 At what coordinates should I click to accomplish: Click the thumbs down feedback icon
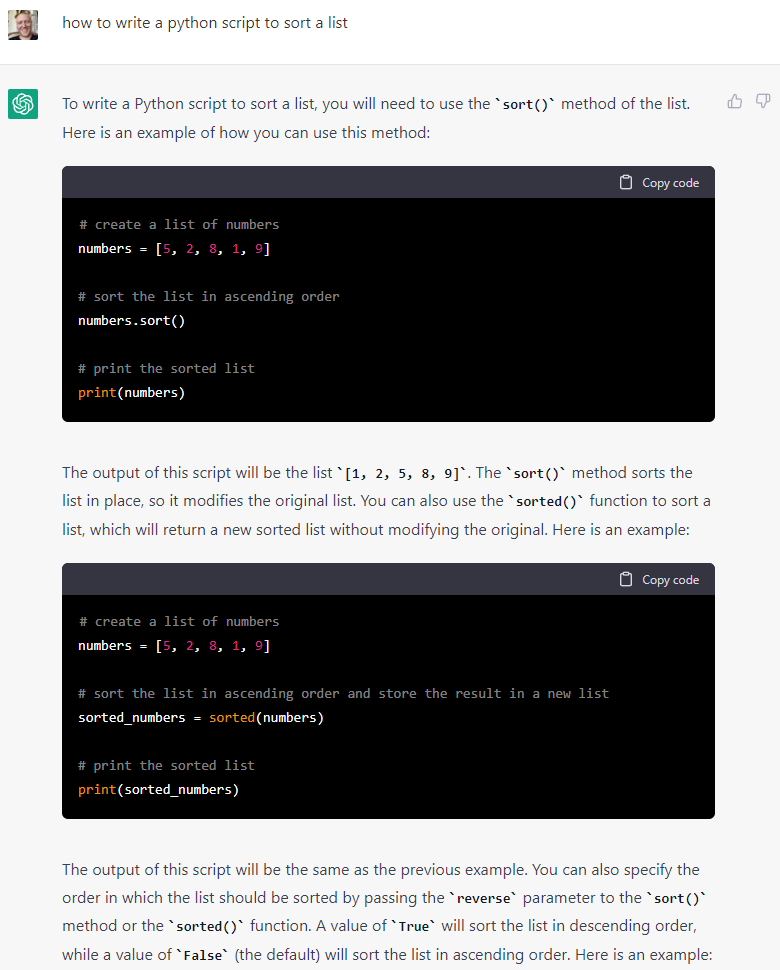coord(763,101)
